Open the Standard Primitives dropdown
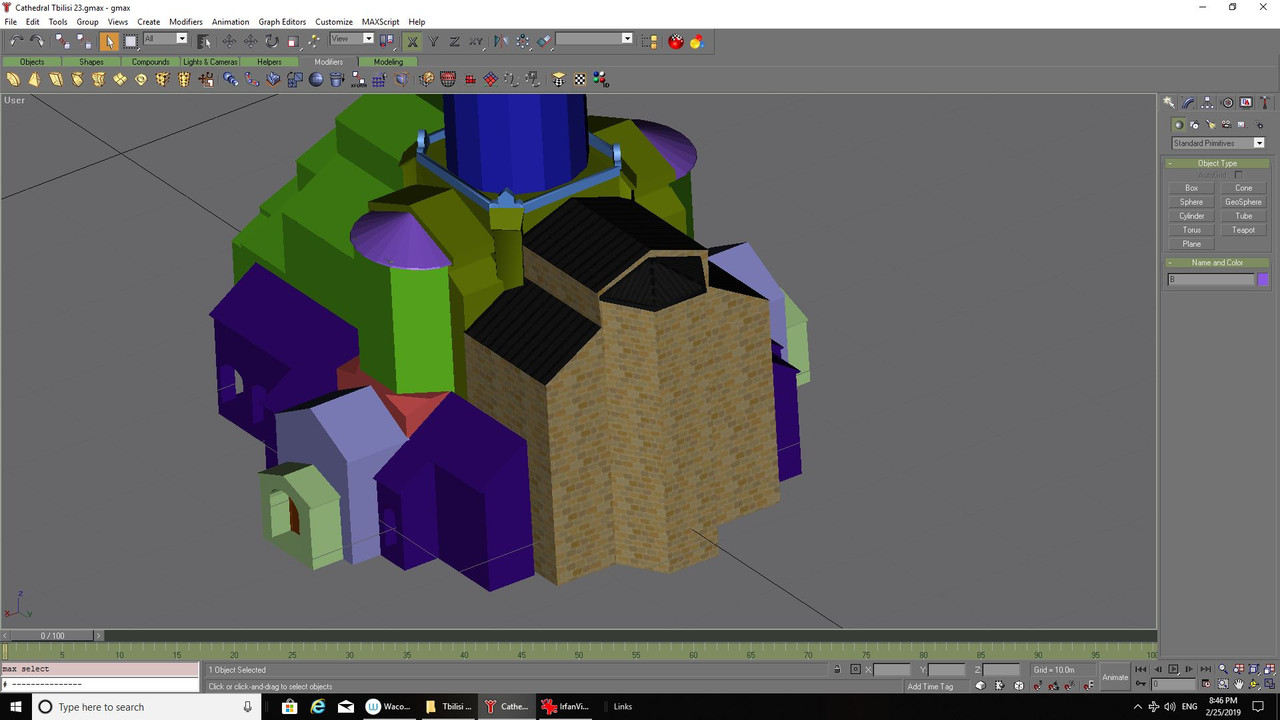This screenshot has height=720, width=1280. click(x=1218, y=143)
